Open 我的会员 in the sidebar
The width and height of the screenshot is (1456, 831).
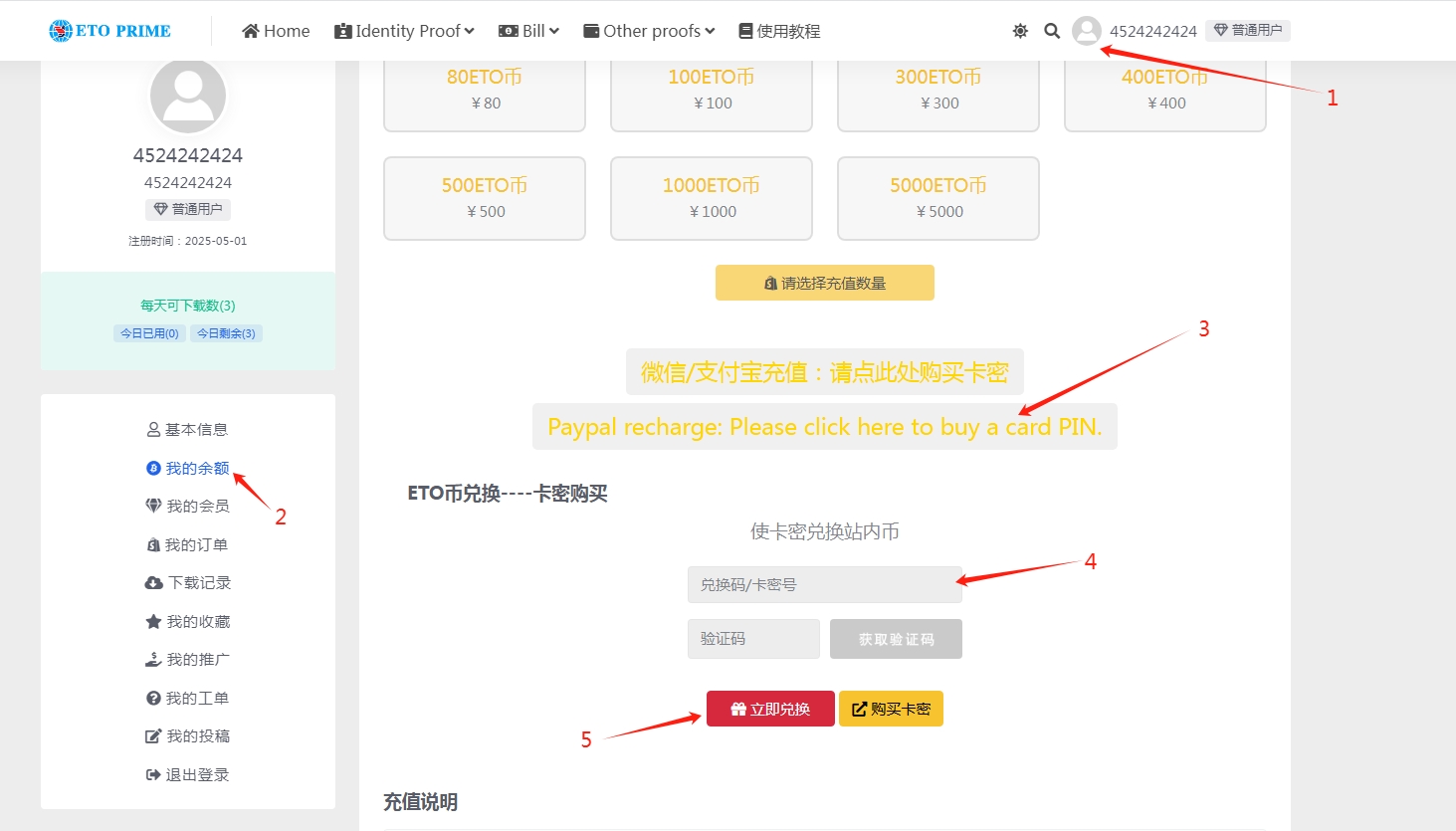(188, 506)
